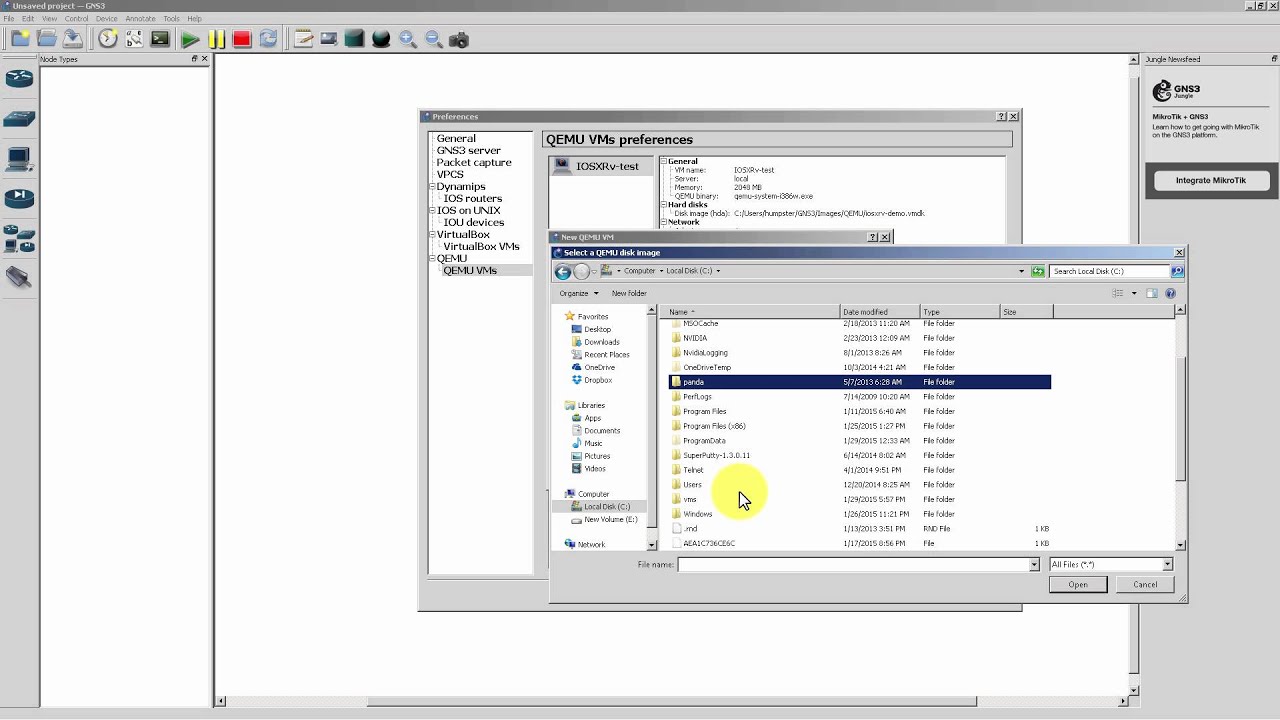Browse security devices sidebar icon

(x=19, y=198)
